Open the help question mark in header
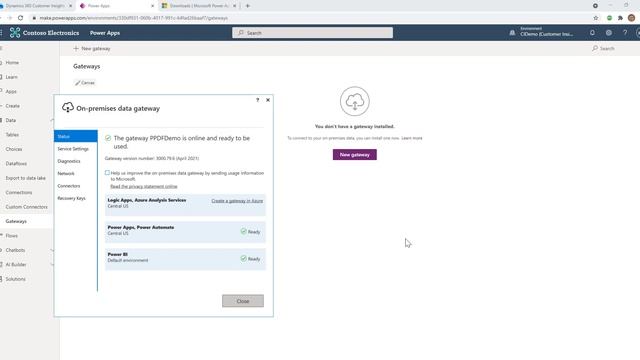This screenshot has height=360, width=640. (x=625, y=33)
